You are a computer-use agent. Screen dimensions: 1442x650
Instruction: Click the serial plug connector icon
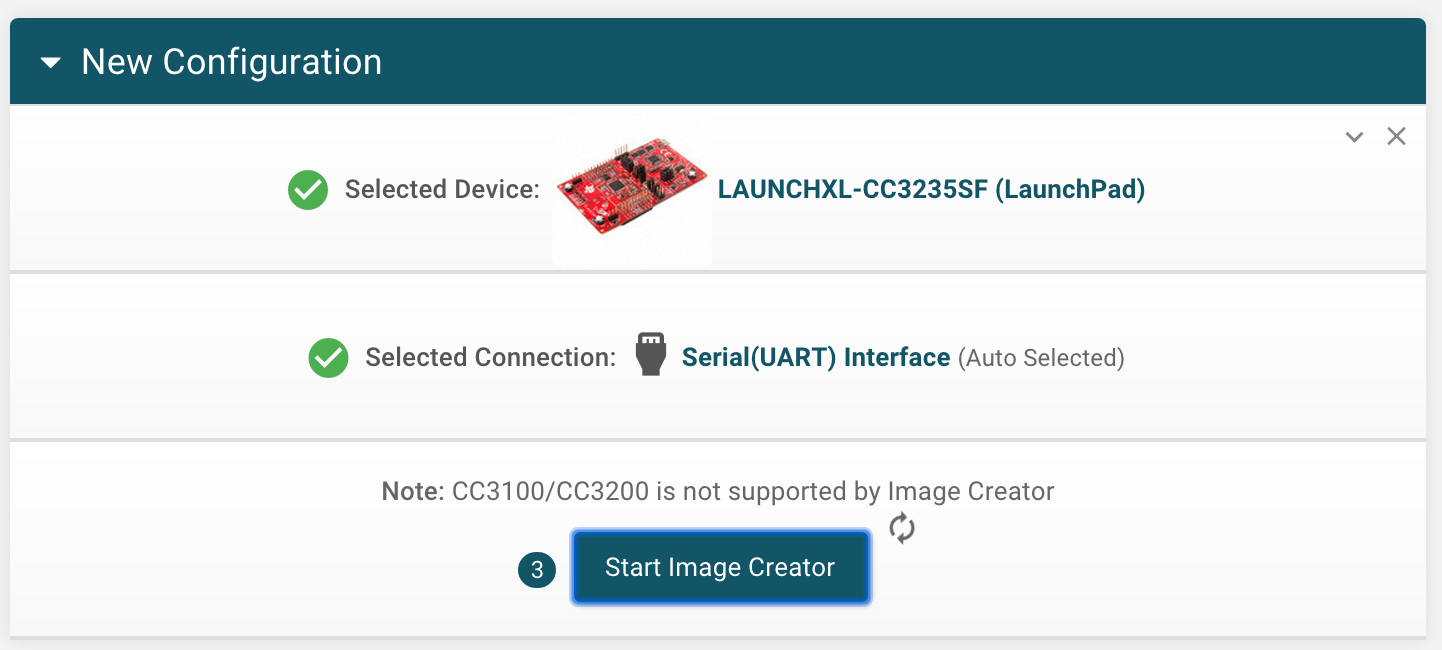650,355
